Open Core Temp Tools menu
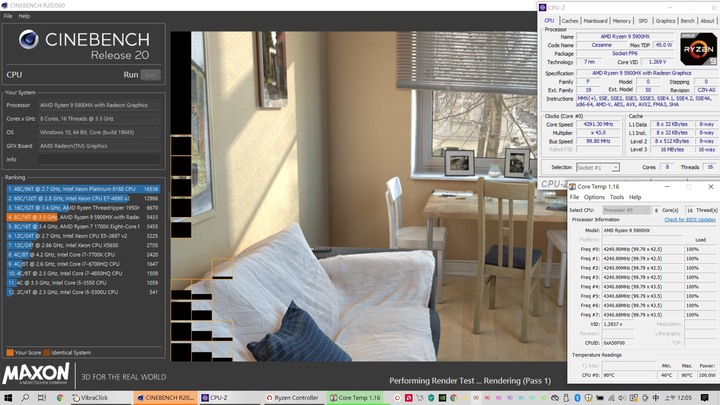This screenshot has width=720, height=405. (x=617, y=197)
